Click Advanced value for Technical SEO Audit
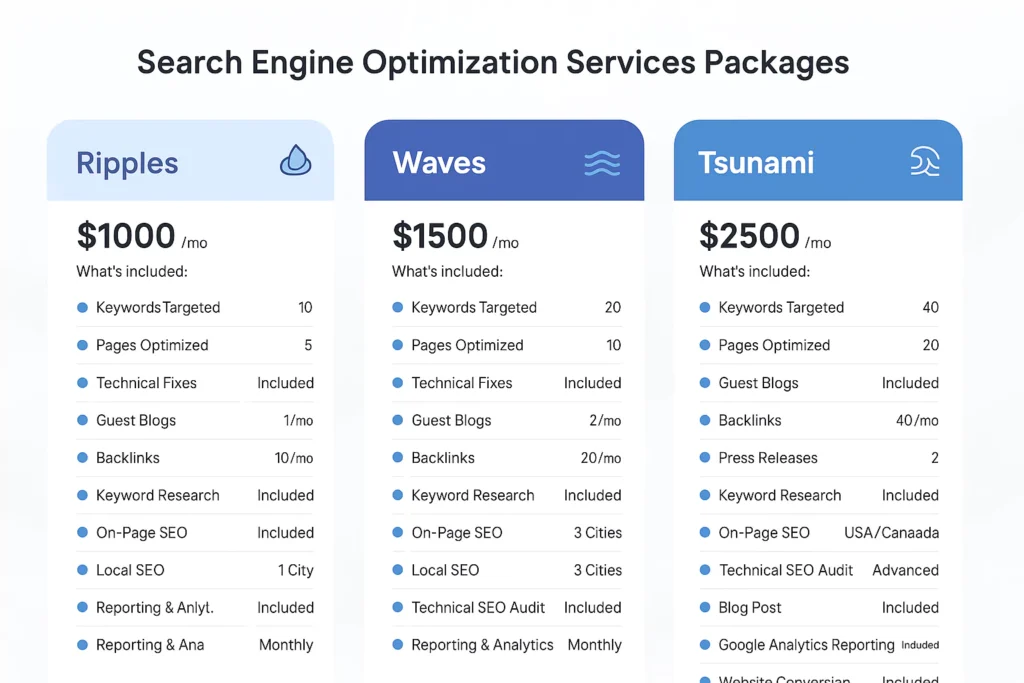Image resolution: width=1024 pixels, height=683 pixels. [906, 571]
